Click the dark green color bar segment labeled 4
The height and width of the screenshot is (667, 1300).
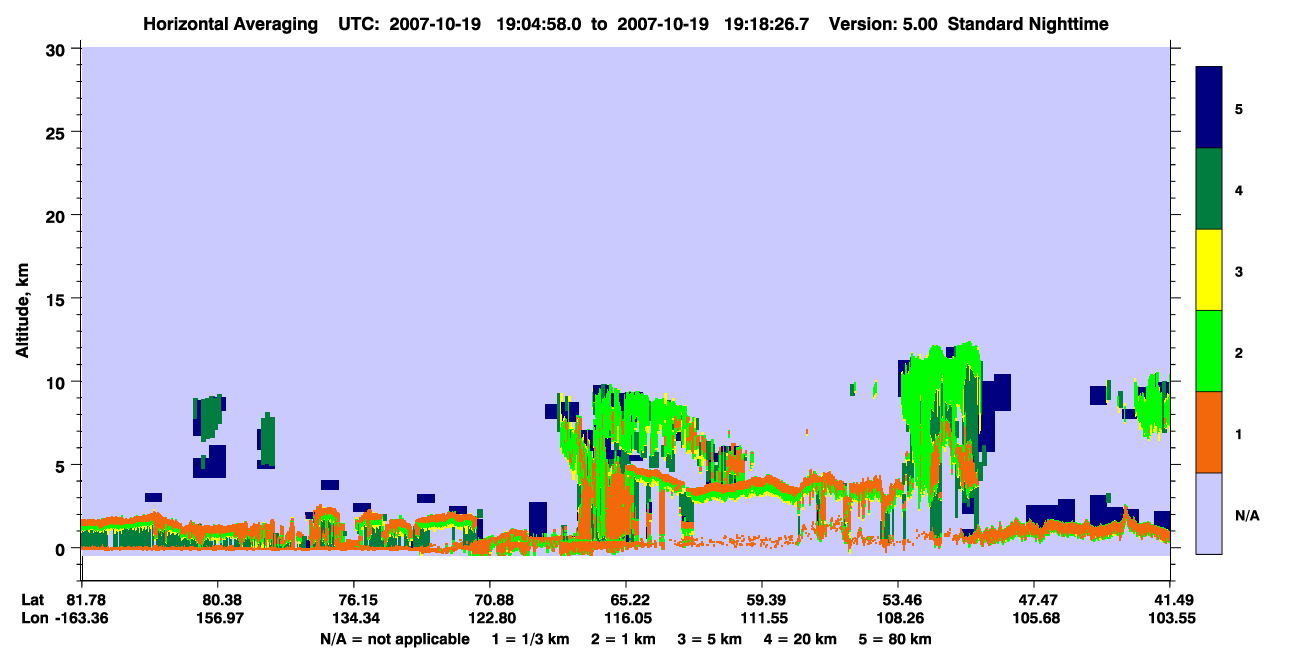(1209, 189)
